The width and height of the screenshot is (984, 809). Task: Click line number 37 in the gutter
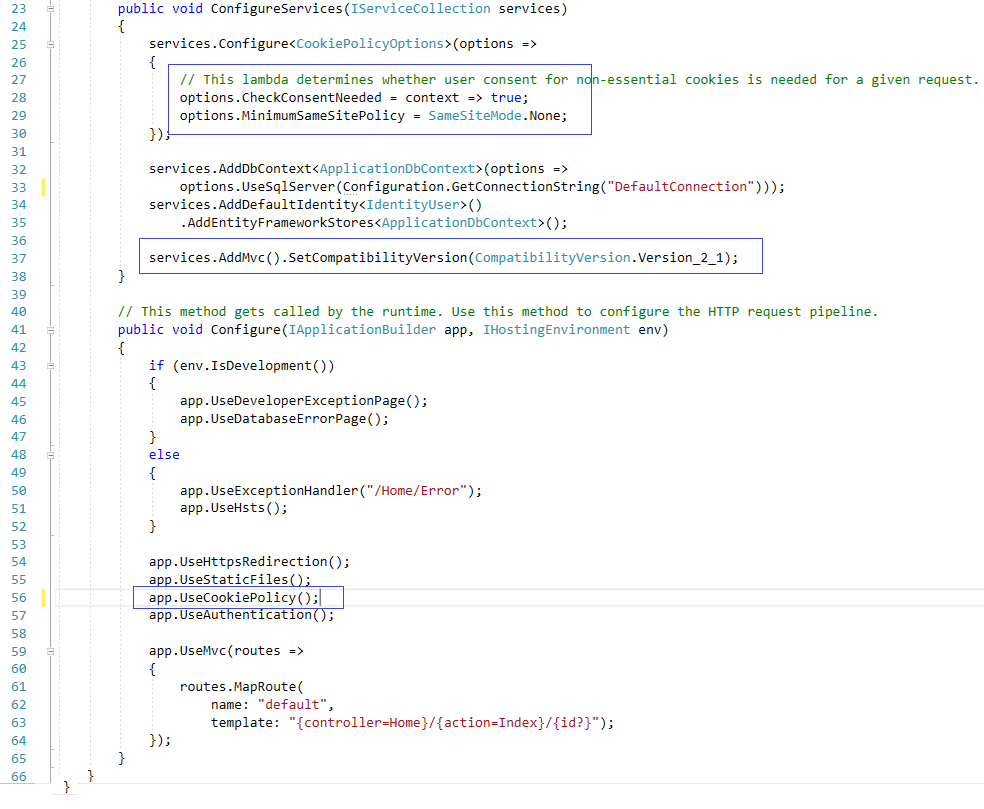pos(19,259)
